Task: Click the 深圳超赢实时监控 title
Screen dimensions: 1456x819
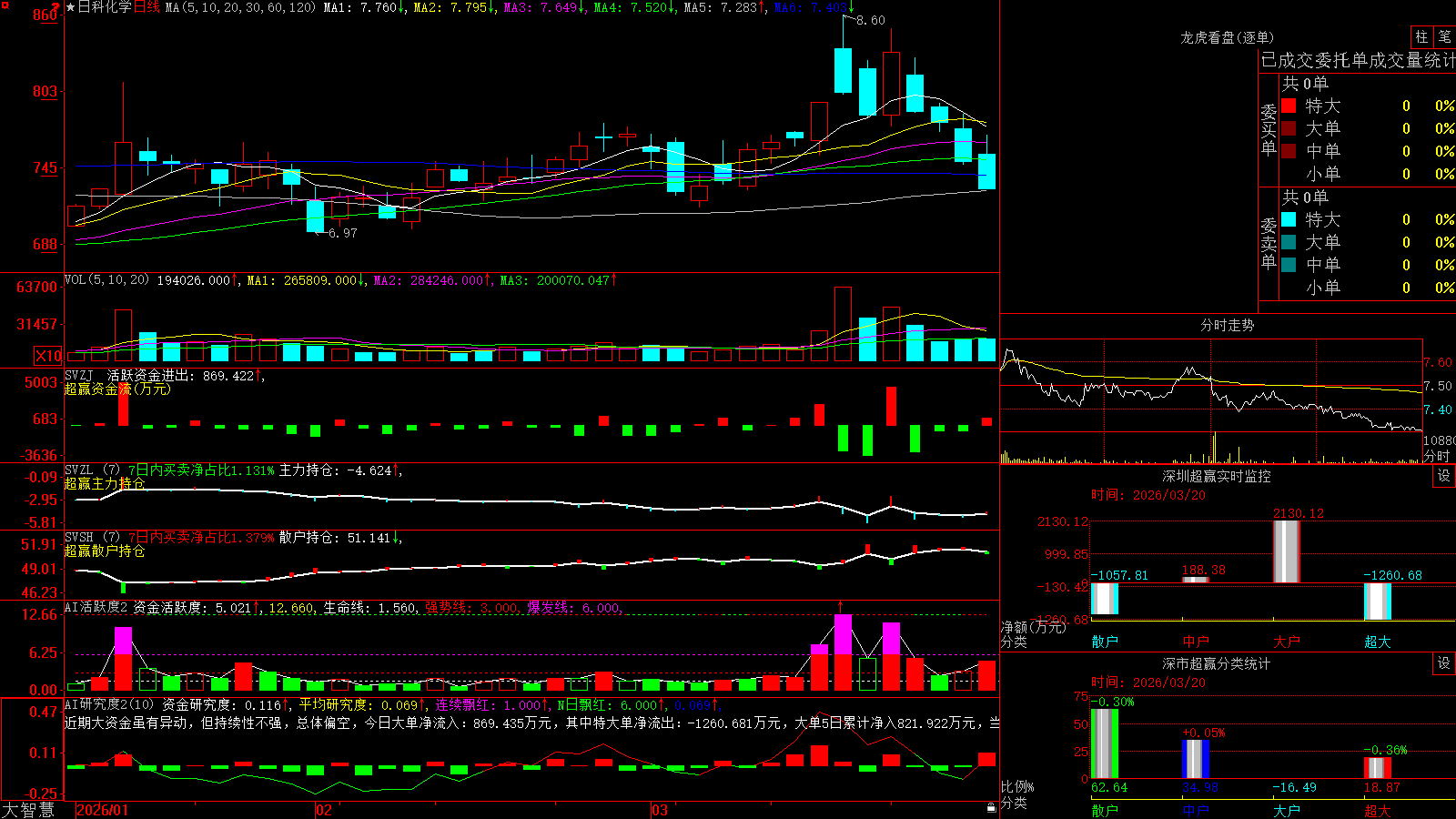Action: (x=1216, y=476)
